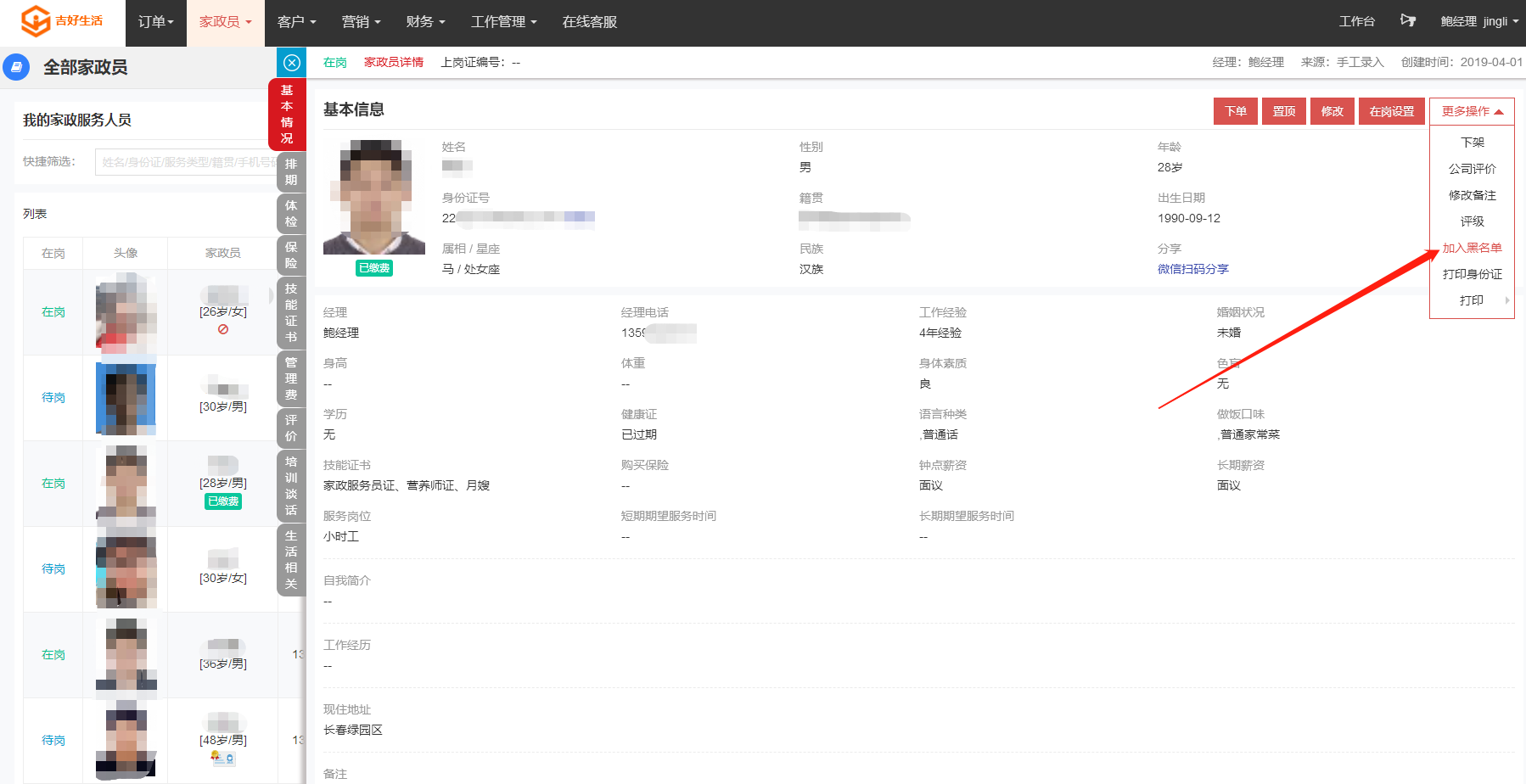Image resolution: width=1526 pixels, height=784 pixels.
Task: Open the 鲍经理 jingli user dropdown
Action: [1479, 22]
